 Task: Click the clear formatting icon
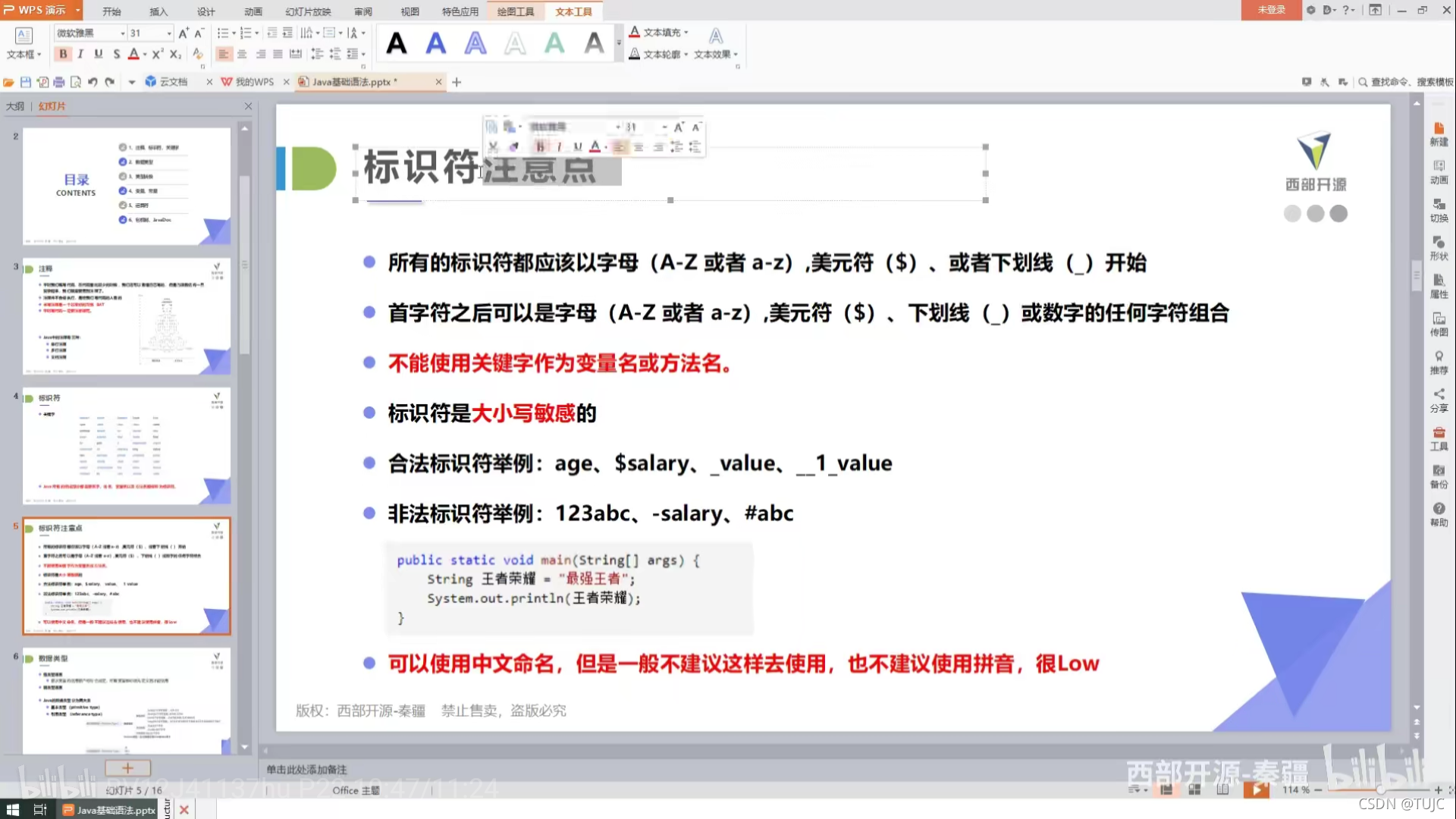tap(197, 54)
